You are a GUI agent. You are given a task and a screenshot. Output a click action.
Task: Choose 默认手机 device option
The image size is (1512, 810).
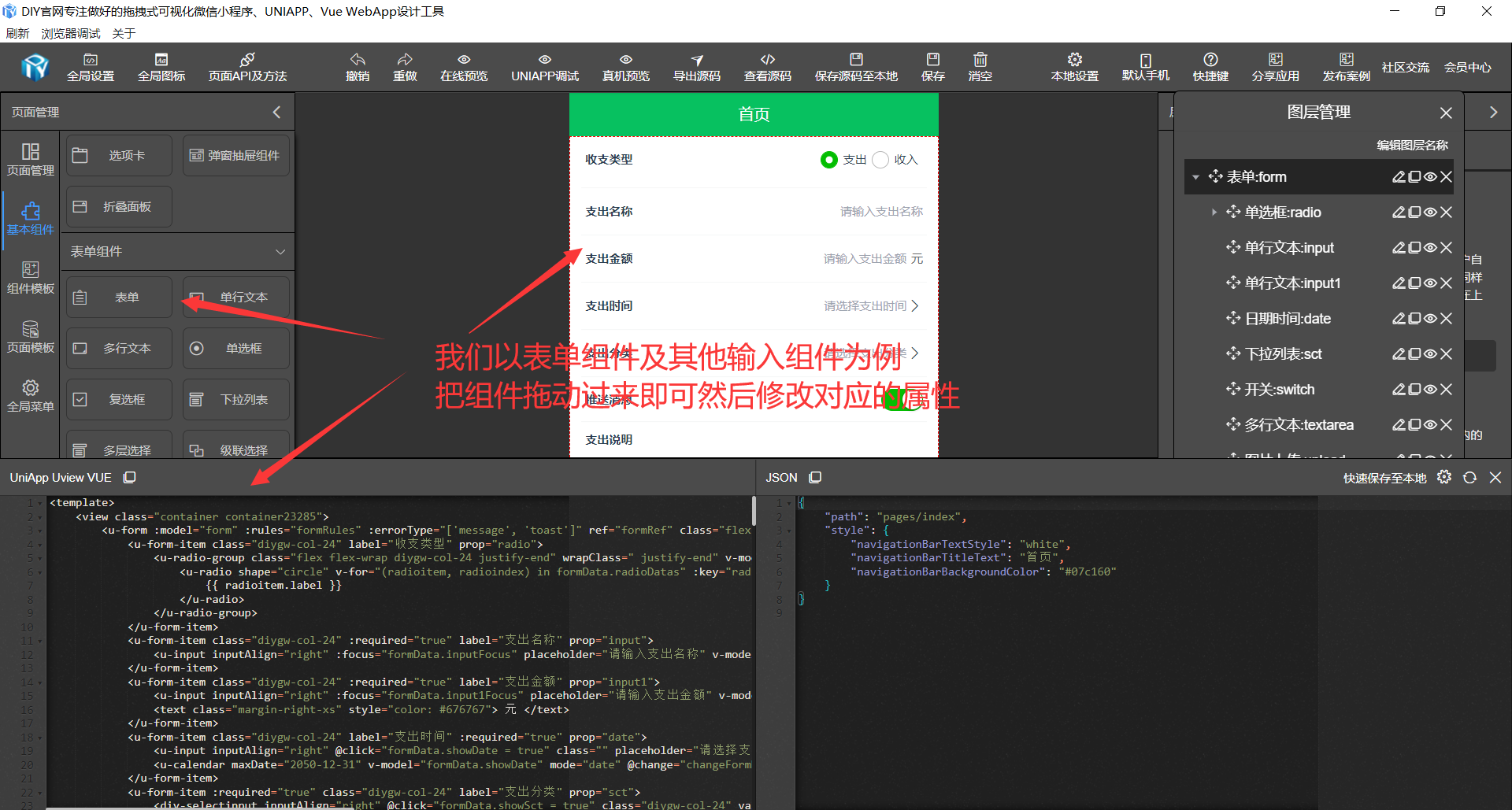(1146, 68)
